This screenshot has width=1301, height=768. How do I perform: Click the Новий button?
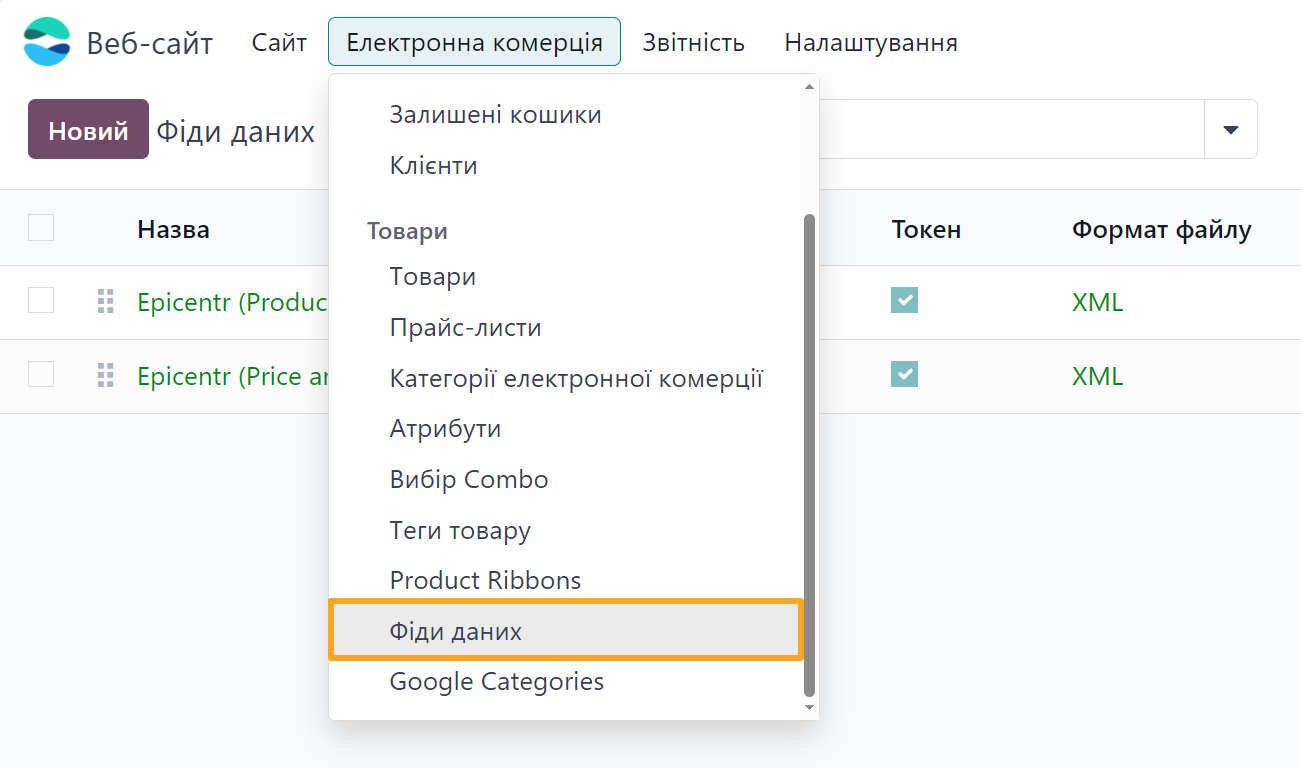(x=88, y=129)
